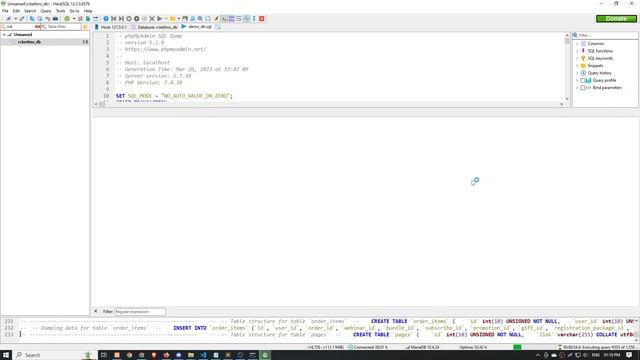The width and height of the screenshot is (640, 360).
Task: Focus the database filter field
Action: pyautogui.click(x=20, y=27)
